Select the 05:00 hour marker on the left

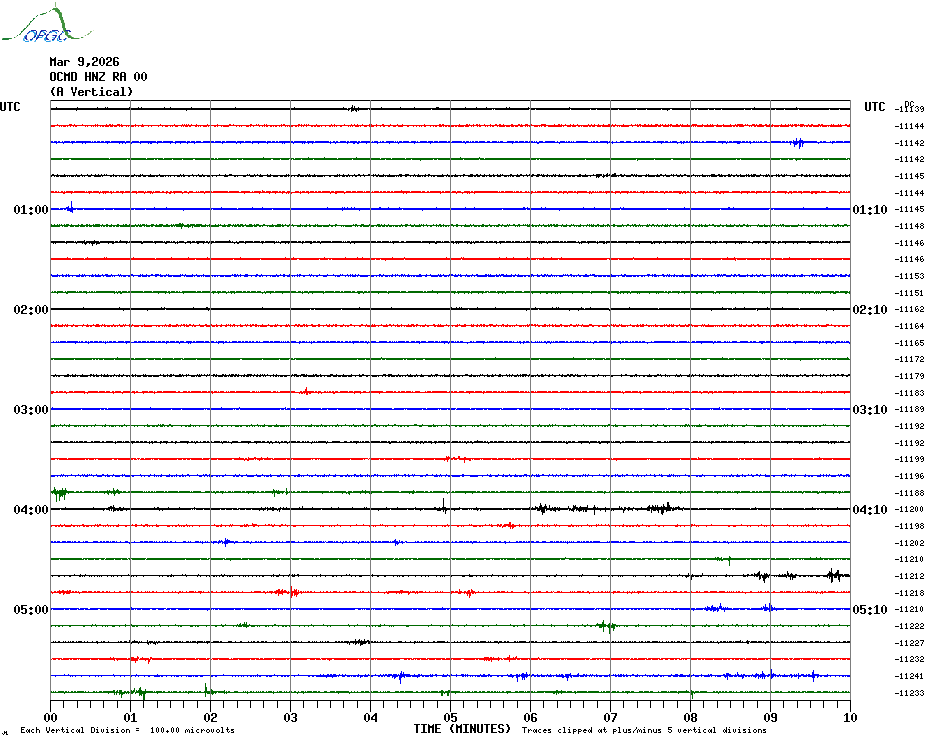pyautogui.click(x=31, y=610)
